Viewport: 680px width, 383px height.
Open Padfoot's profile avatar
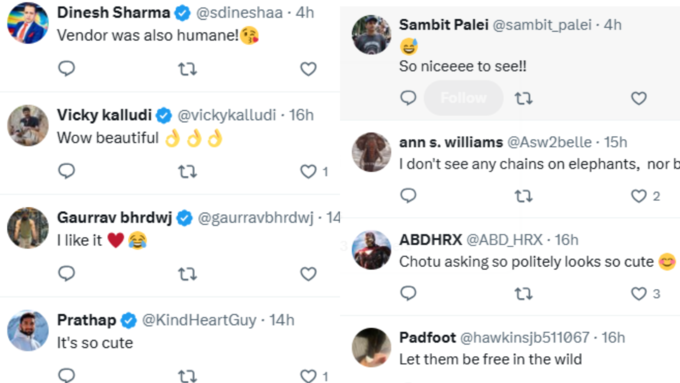(x=371, y=347)
